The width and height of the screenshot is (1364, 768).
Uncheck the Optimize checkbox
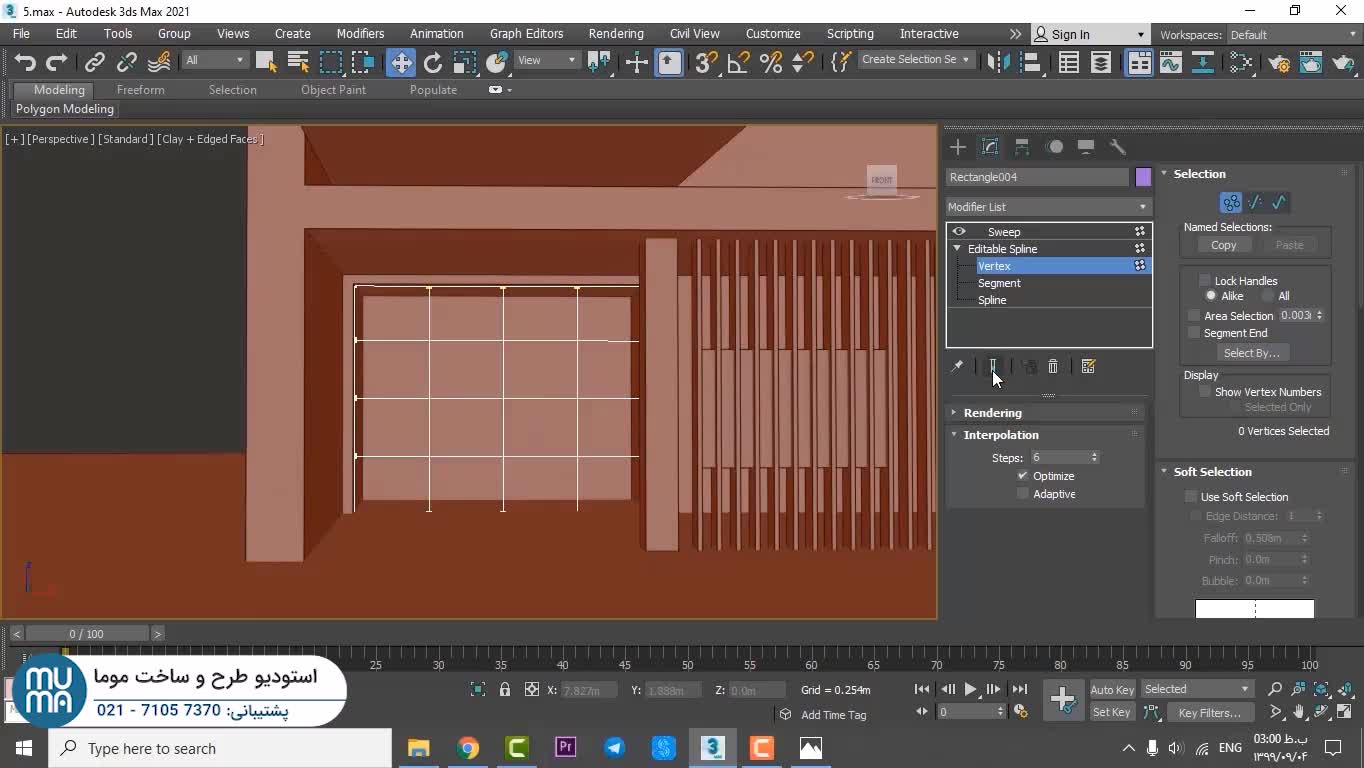[x=1023, y=476]
